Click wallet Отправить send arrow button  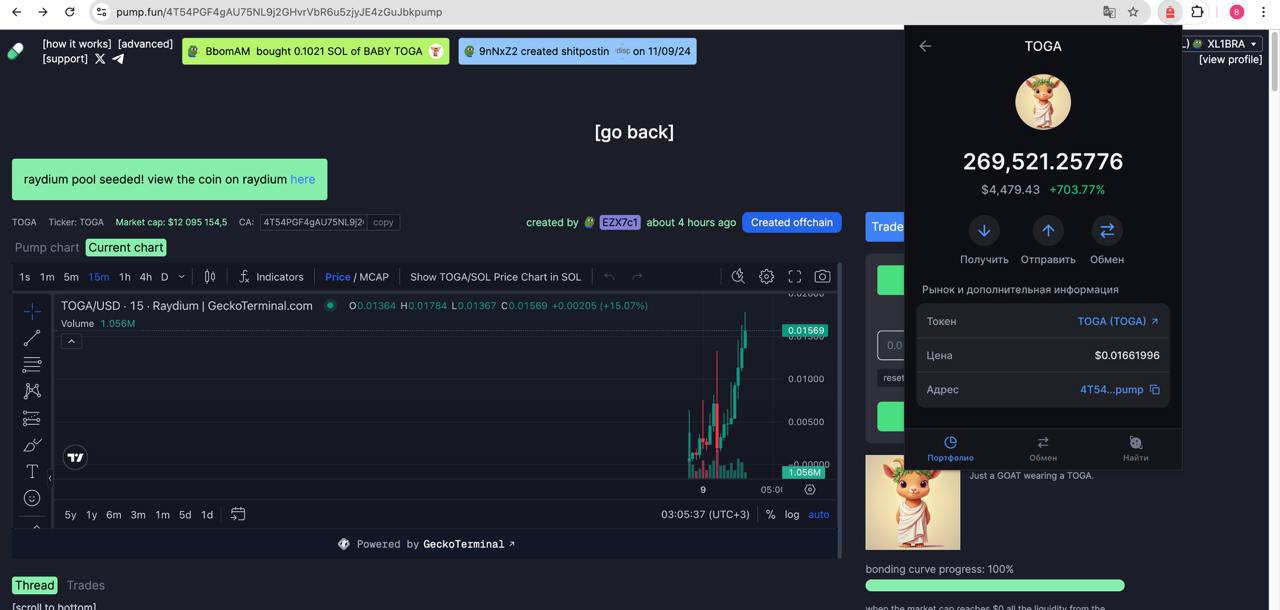click(x=1048, y=231)
